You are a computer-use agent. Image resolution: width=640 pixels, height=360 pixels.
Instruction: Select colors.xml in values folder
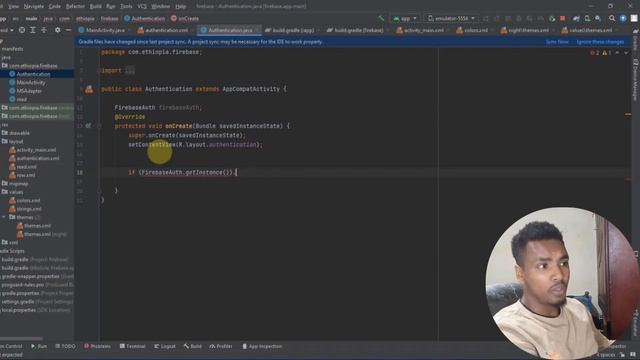[x=25, y=200]
